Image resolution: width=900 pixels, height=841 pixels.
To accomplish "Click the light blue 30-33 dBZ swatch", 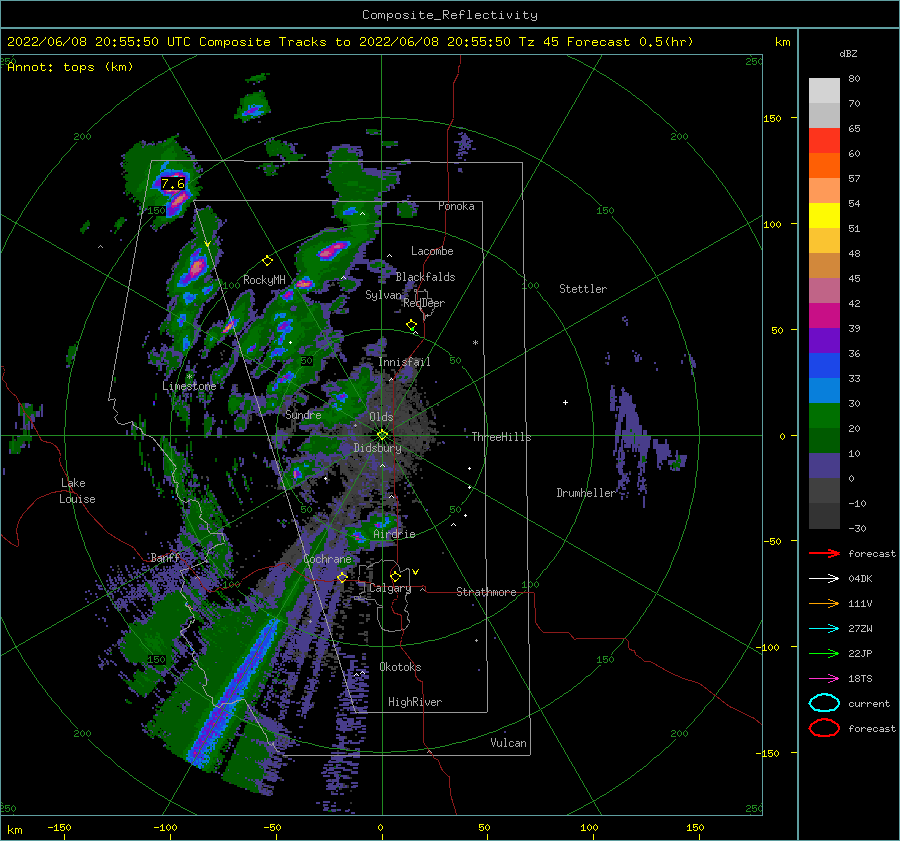I will pyautogui.click(x=824, y=390).
